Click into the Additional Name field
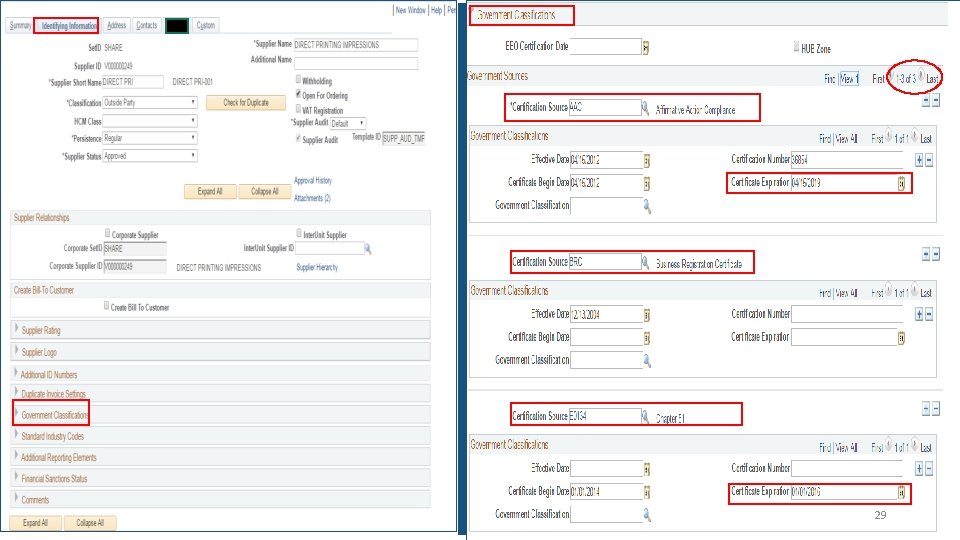Image resolution: width=960 pixels, height=540 pixels. click(356, 63)
